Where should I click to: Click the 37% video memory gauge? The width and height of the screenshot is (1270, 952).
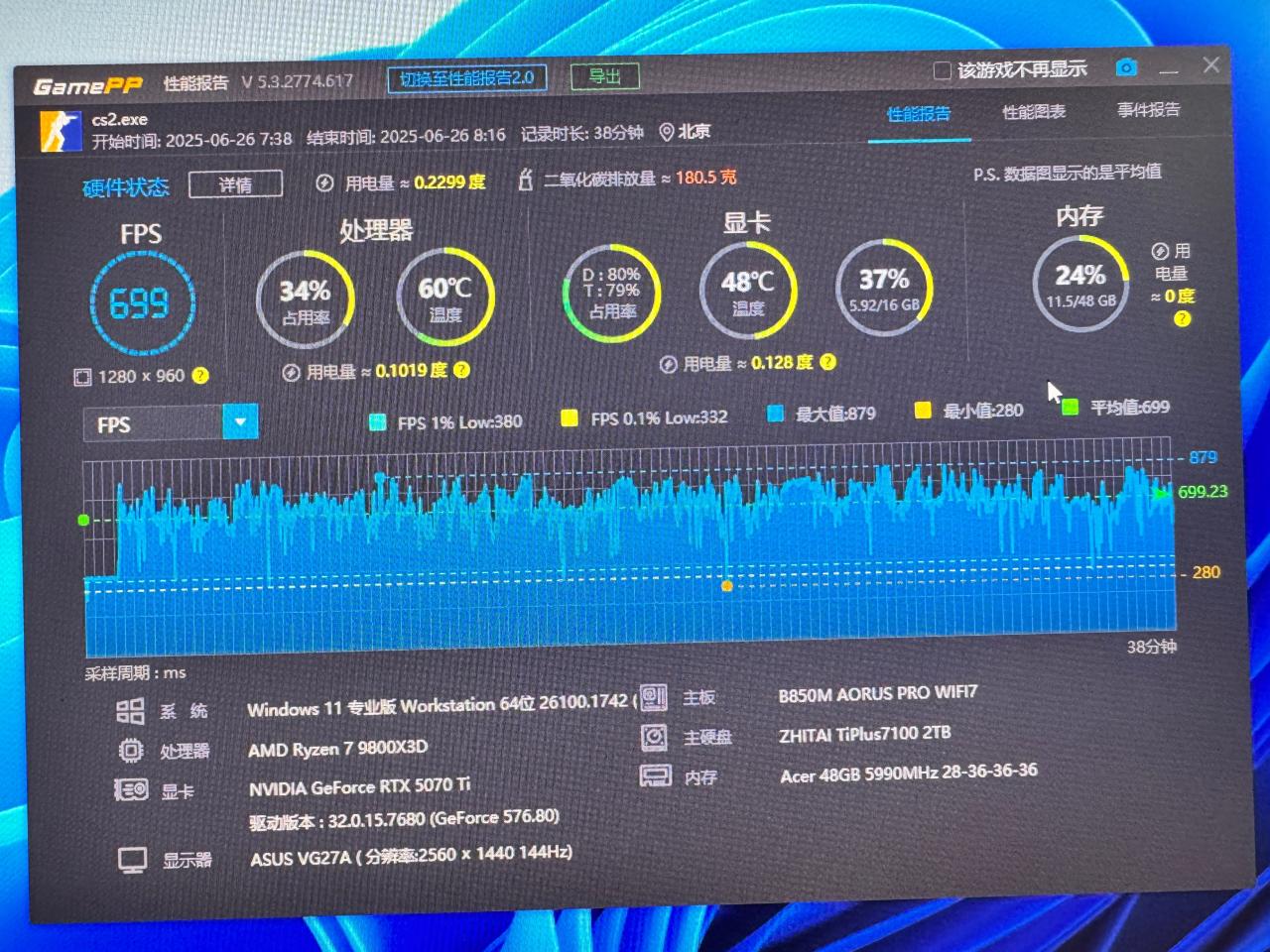point(884,286)
